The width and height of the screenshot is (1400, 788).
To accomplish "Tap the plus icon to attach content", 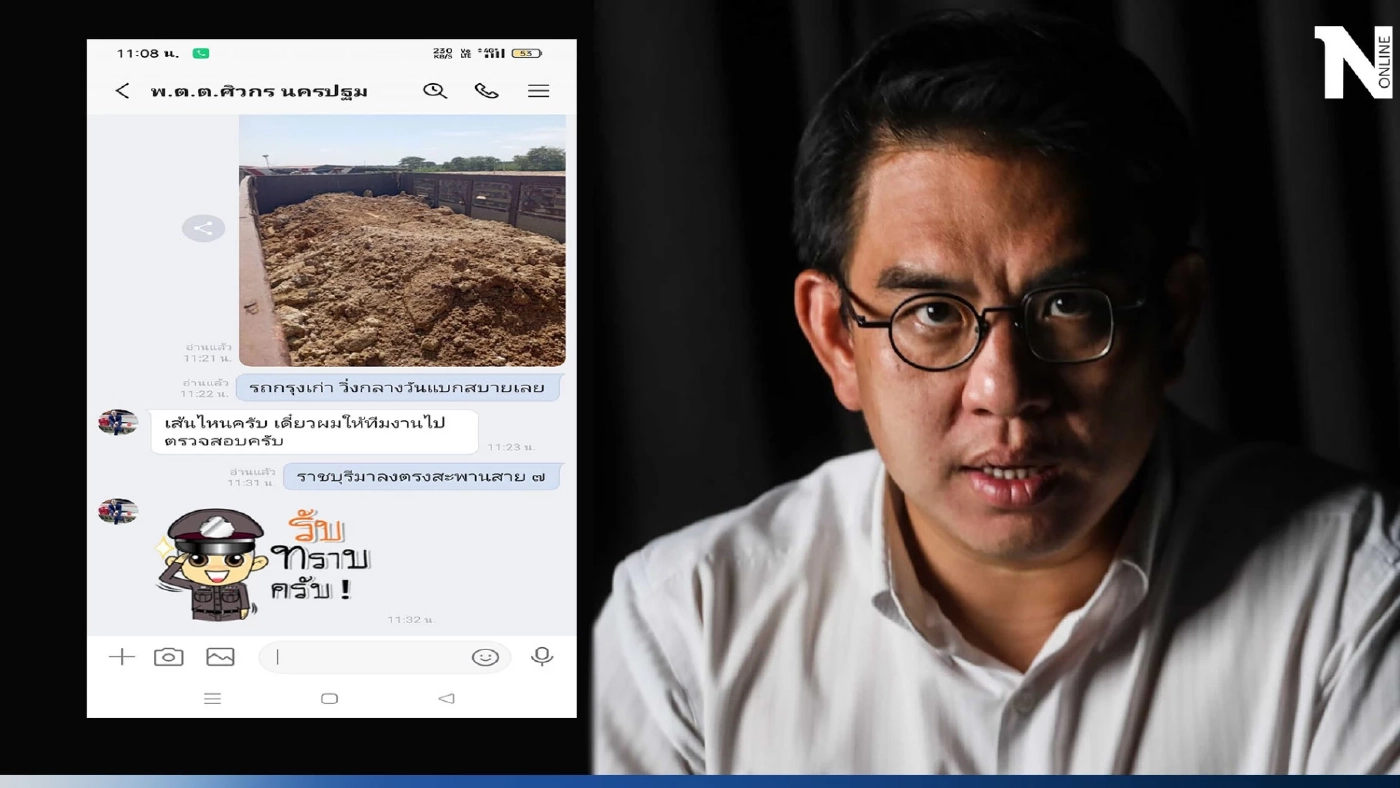I will coord(121,656).
